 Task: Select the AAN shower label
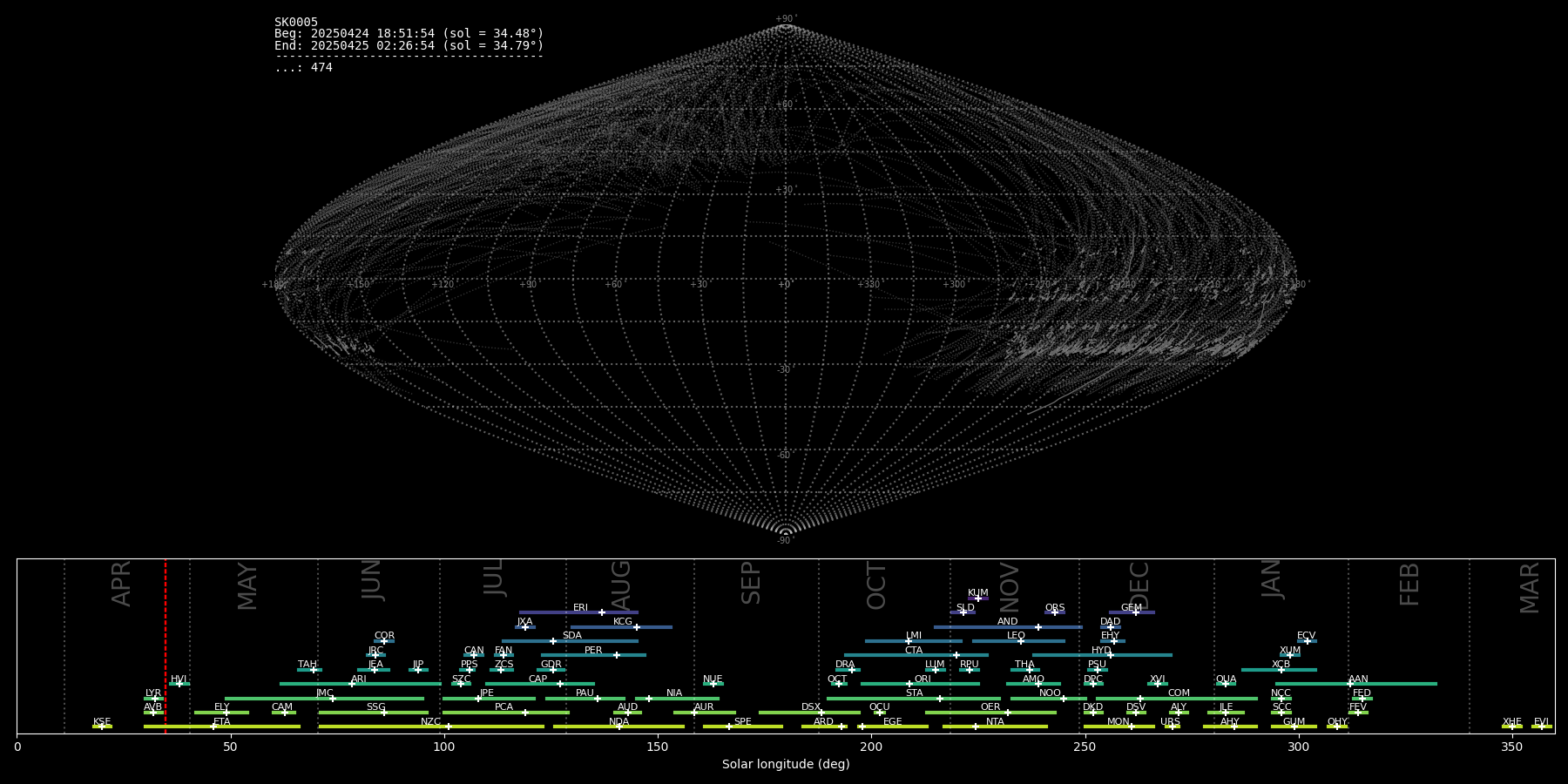point(1358,679)
